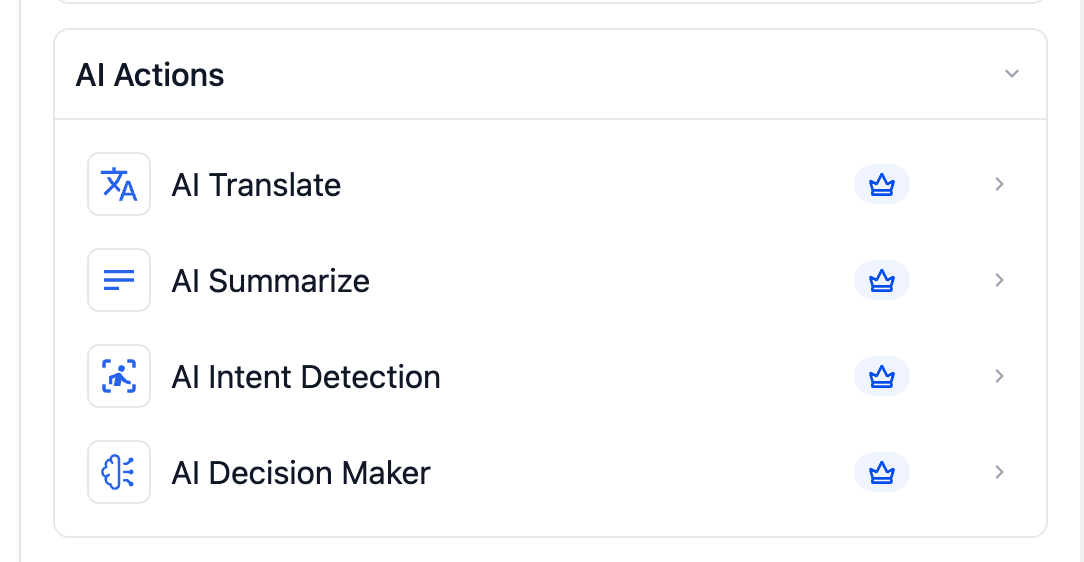Click the crown badge beside AI Intent Detection
Screen dimensions: 1084x562
pyautogui.click(x=881, y=377)
